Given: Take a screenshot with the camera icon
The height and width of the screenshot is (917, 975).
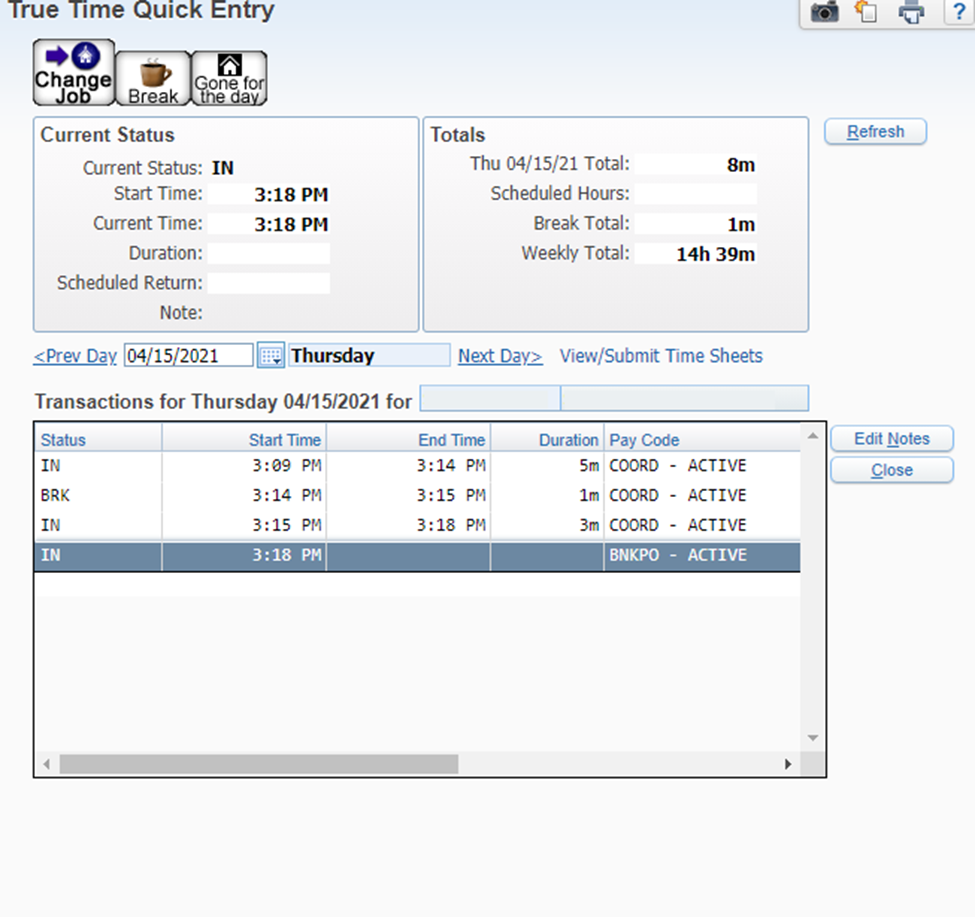Looking at the screenshot, I should click(x=825, y=11).
